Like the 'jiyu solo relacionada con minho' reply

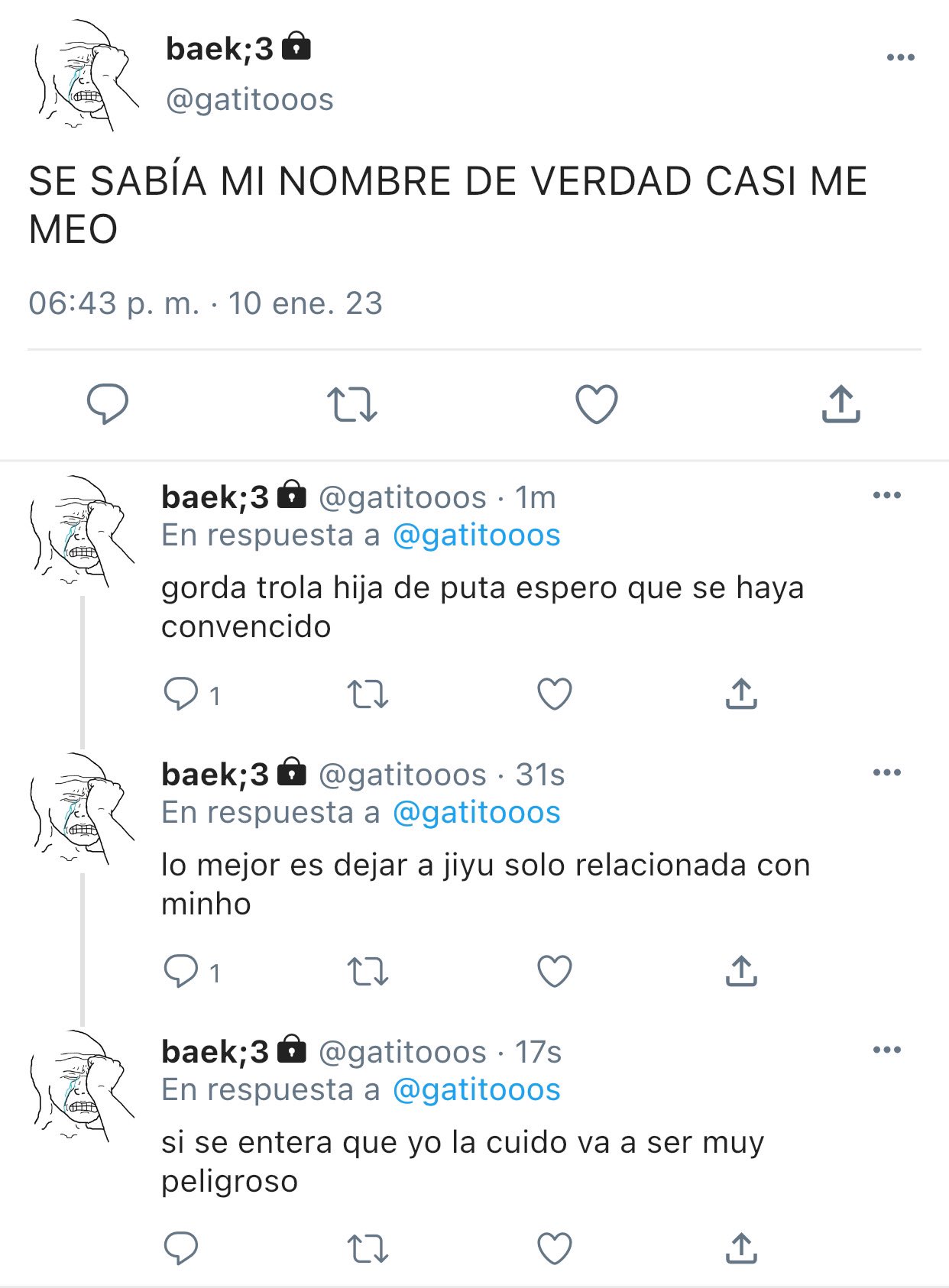(555, 972)
